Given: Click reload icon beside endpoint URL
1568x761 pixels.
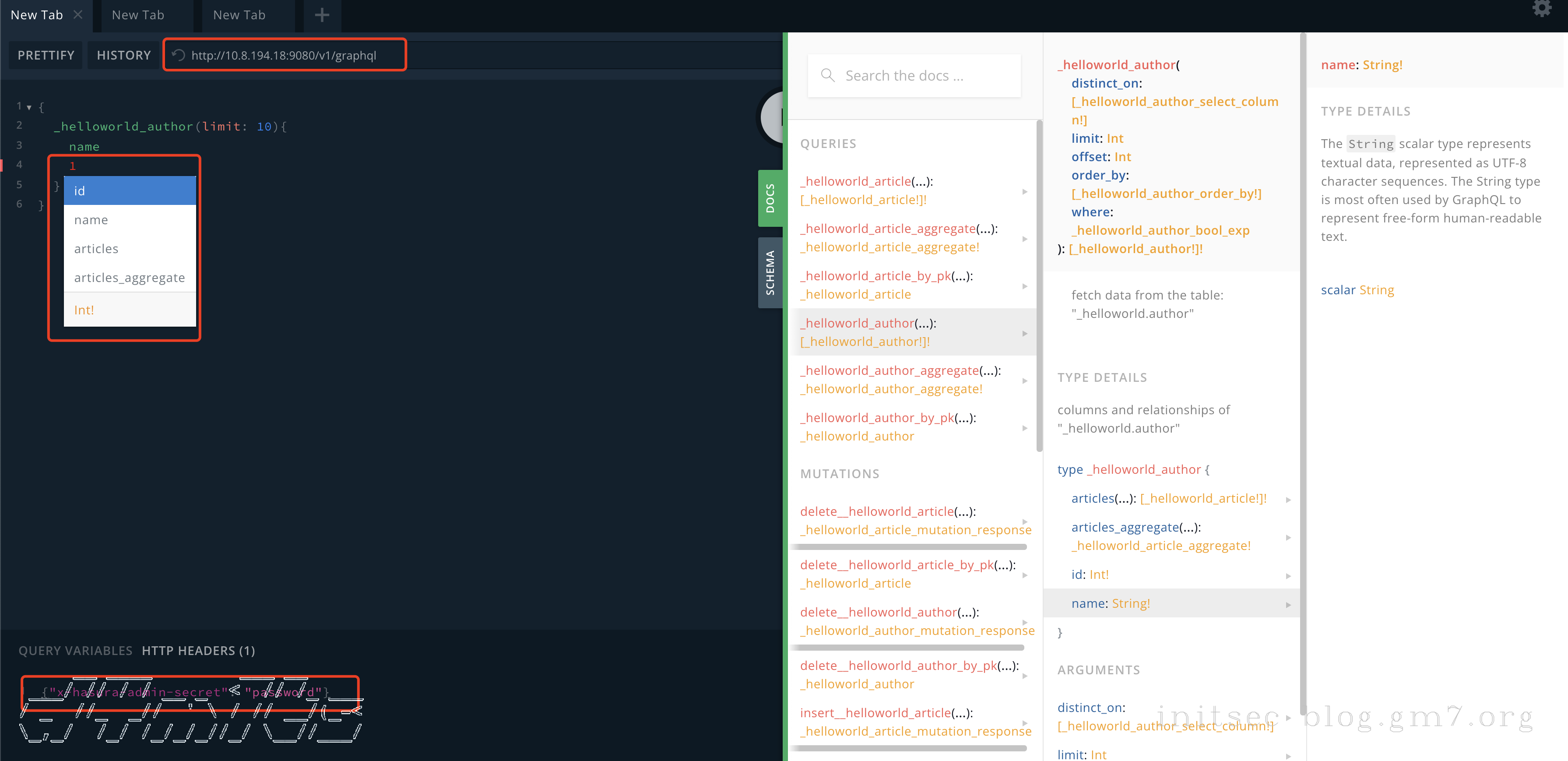Looking at the screenshot, I should pyautogui.click(x=178, y=56).
